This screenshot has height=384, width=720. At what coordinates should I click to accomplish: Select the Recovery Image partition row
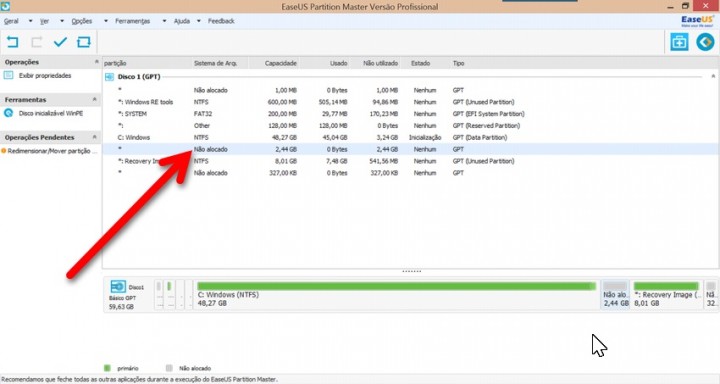point(410,161)
